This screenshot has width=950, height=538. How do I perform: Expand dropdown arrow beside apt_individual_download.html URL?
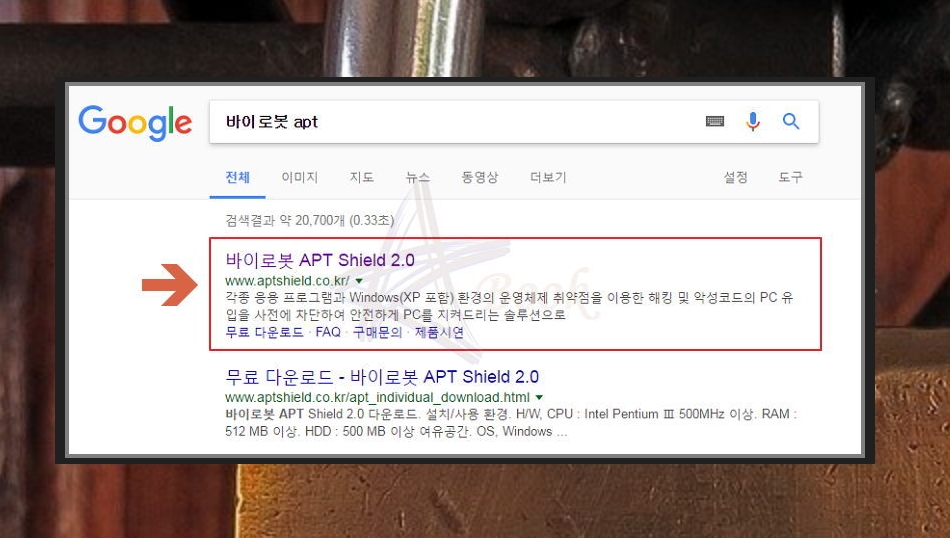click(539, 397)
